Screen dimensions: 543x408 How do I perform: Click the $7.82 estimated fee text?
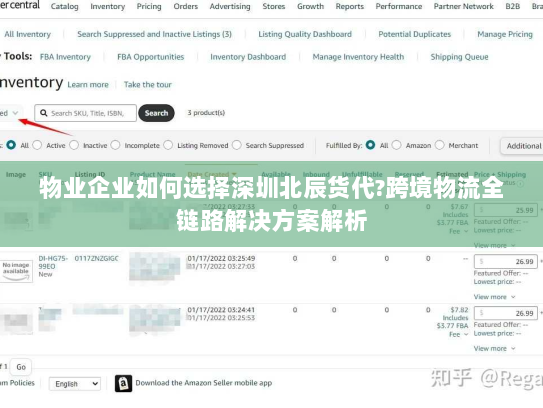(459, 310)
